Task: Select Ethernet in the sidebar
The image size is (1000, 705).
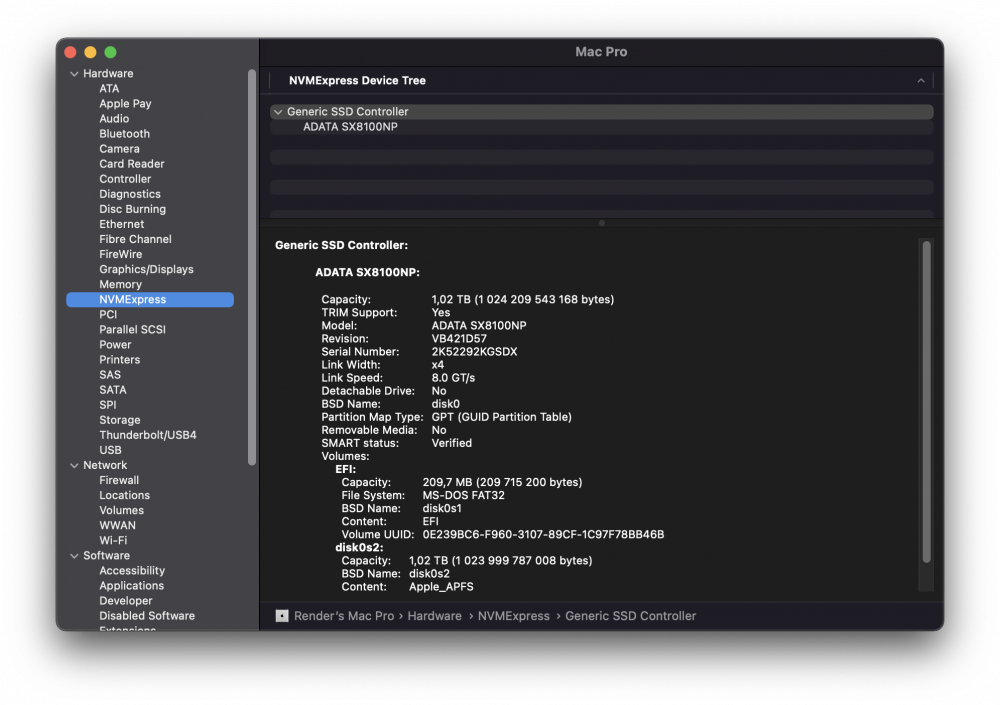Action: 121,224
